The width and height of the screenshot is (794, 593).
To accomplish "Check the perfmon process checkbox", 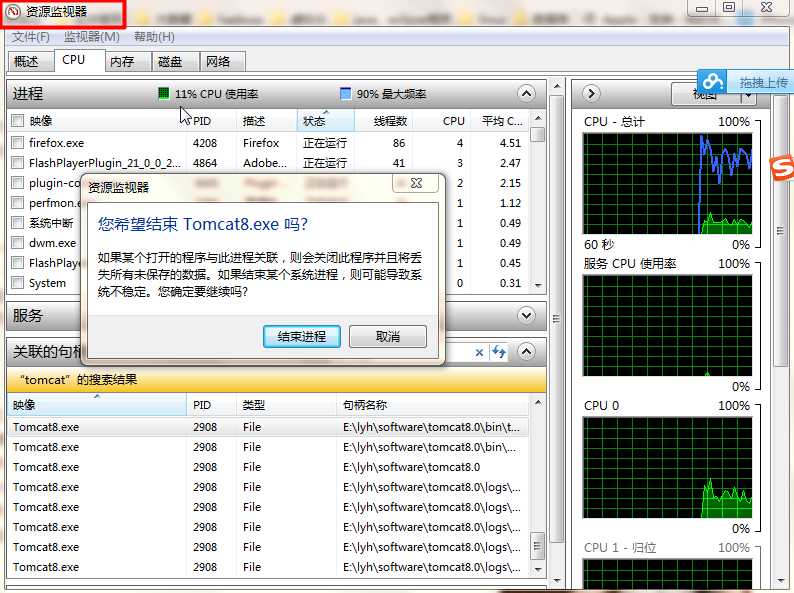I will coord(18,203).
